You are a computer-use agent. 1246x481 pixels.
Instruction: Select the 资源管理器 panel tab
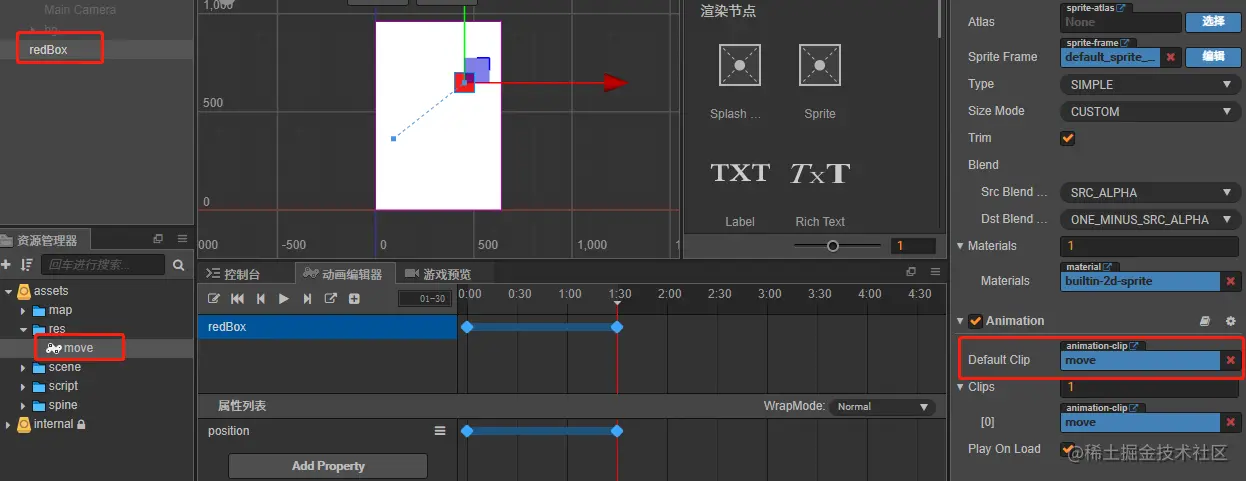tap(45, 240)
